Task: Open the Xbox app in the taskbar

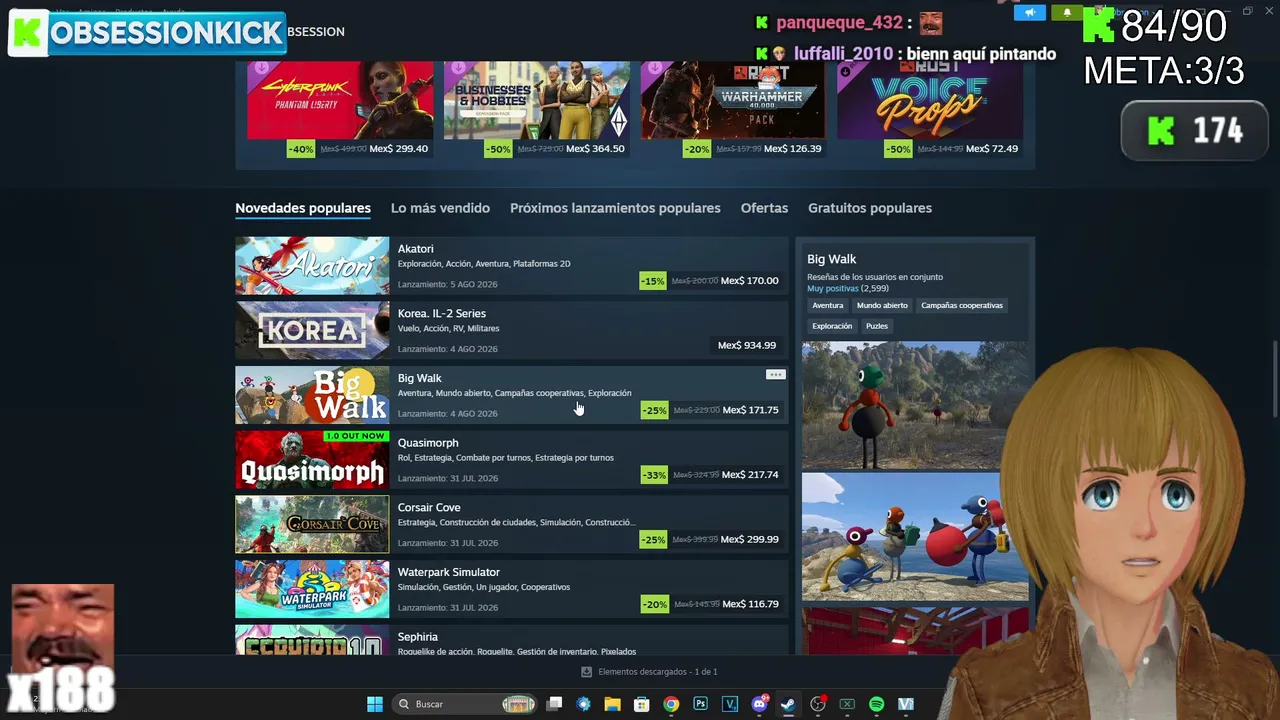Action: [x=847, y=704]
